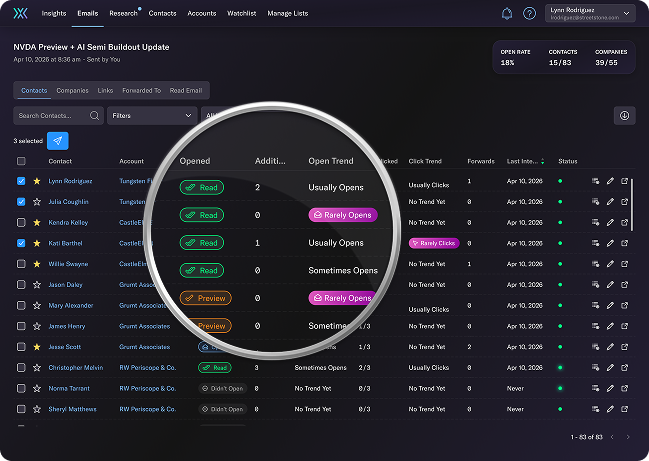Switch to the Links tab

point(105,90)
